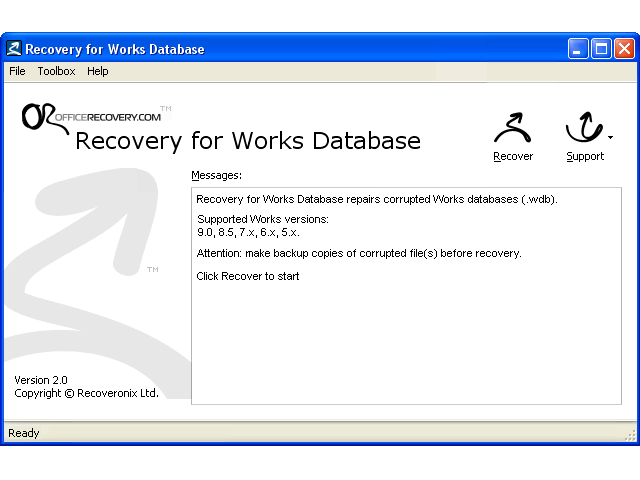Click the "Version 2.0" text
Image resolution: width=640 pixels, height=480 pixels.
pyautogui.click(x=41, y=380)
